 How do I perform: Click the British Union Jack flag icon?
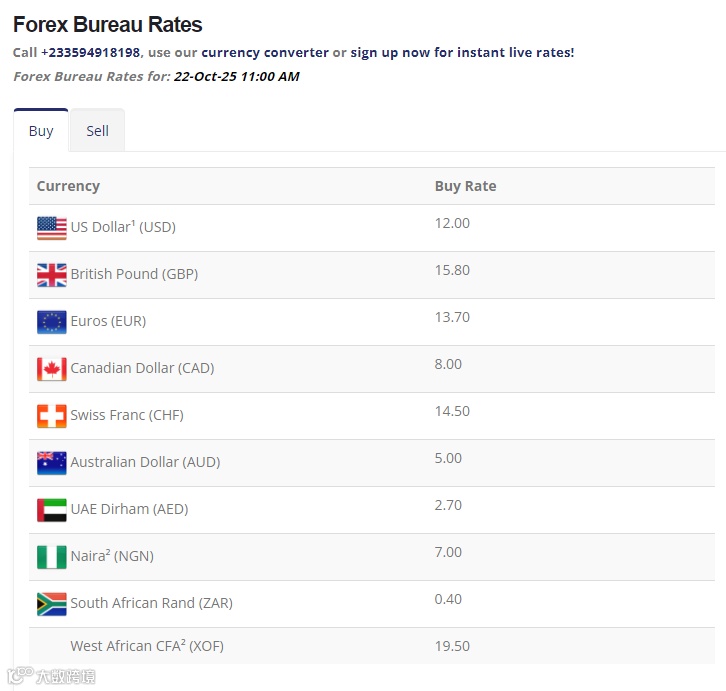tap(52, 275)
